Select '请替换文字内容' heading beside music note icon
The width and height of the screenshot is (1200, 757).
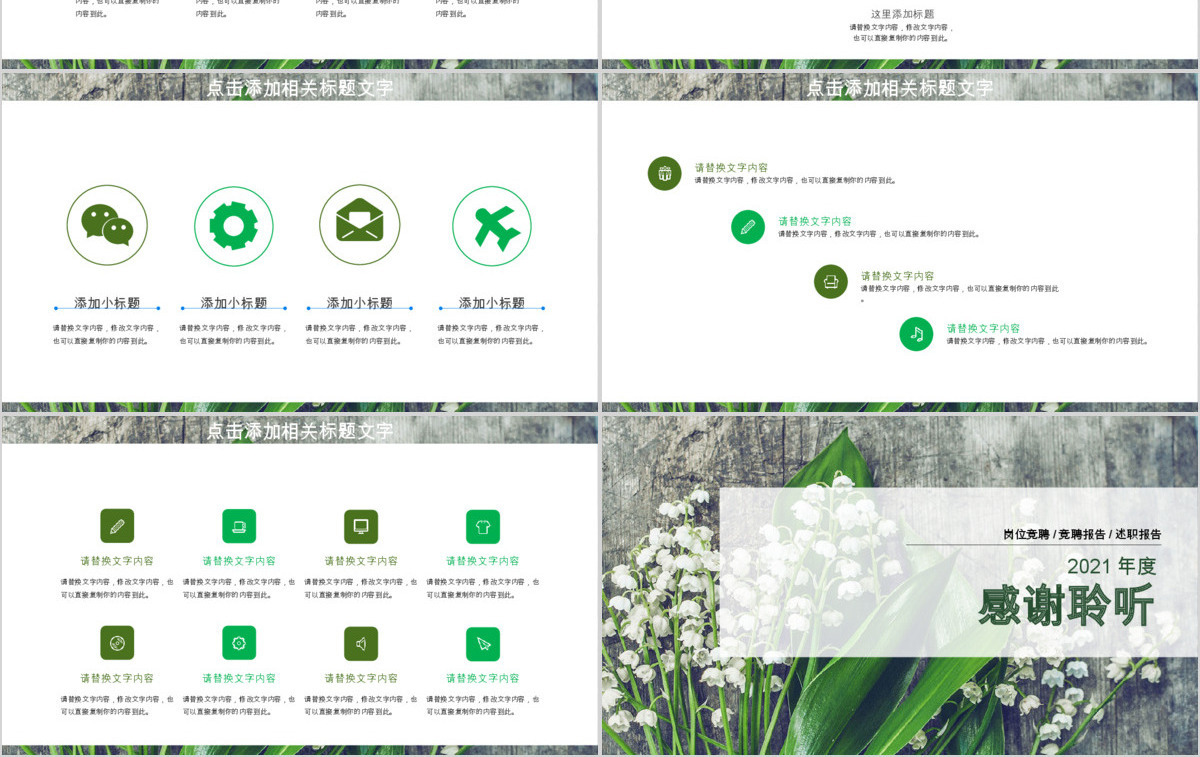pyautogui.click(x=984, y=328)
